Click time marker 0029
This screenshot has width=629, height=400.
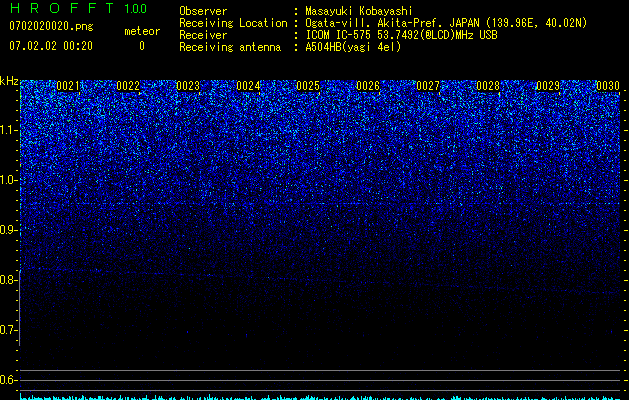coord(548,86)
